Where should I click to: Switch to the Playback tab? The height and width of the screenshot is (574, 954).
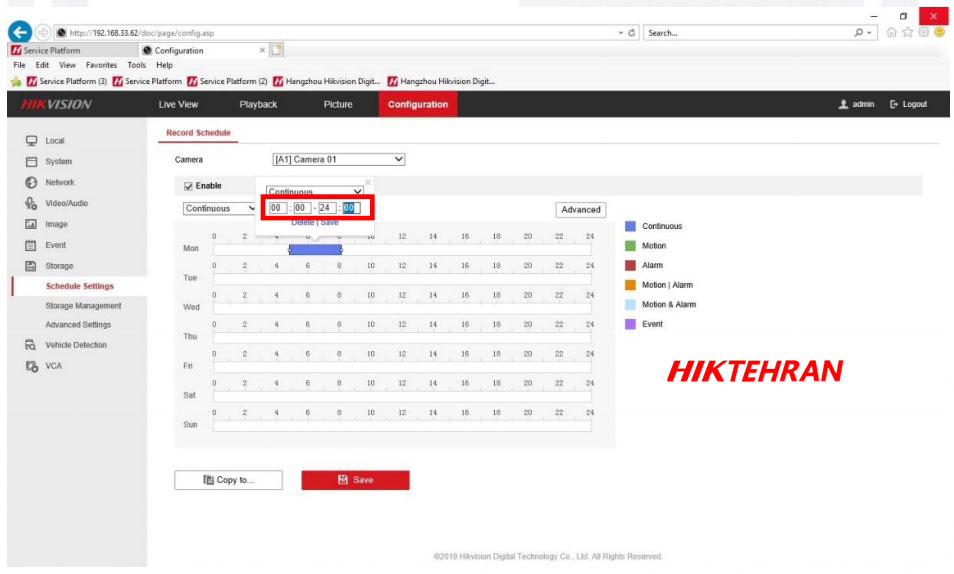tap(258, 105)
